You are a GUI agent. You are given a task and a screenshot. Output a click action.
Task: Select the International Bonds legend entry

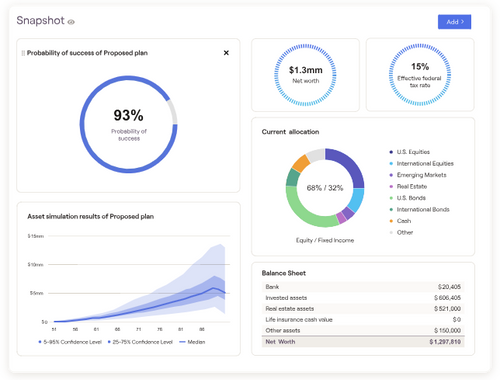[x=420, y=209]
